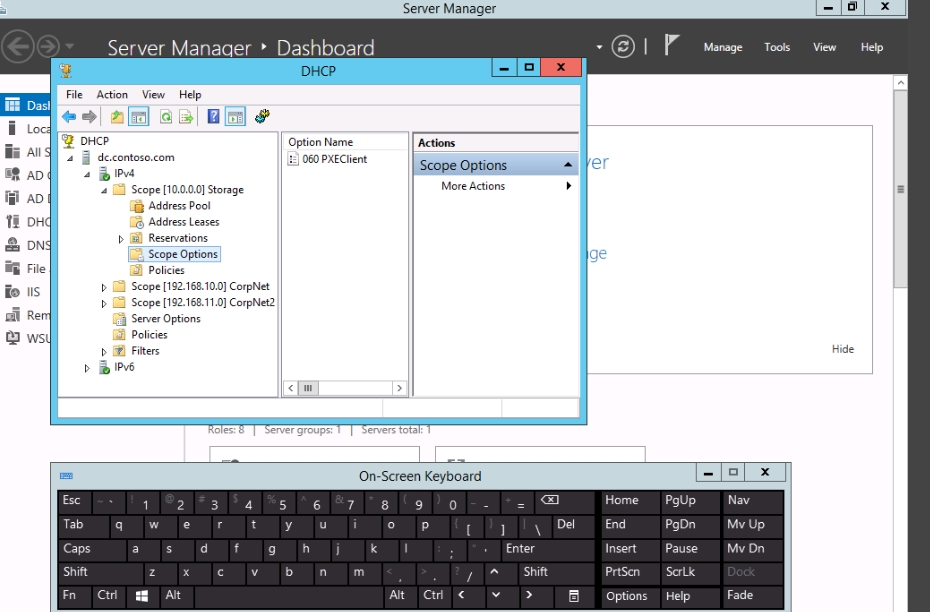
Task: Select Address Leases in DHCP tree
Action: (x=184, y=222)
